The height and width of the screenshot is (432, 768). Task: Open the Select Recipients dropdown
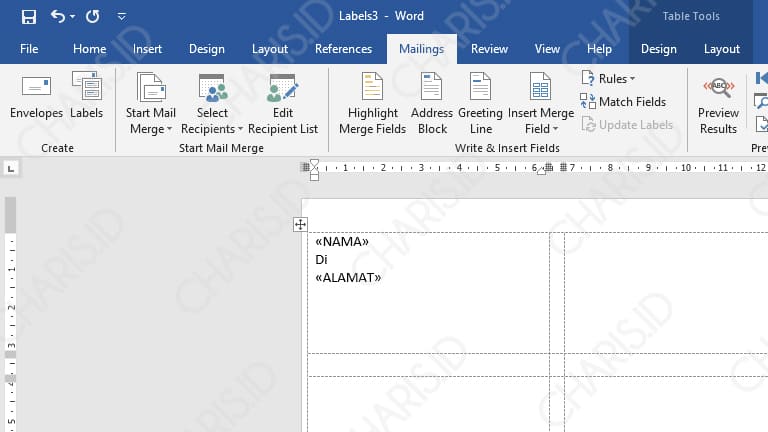(212, 103)
